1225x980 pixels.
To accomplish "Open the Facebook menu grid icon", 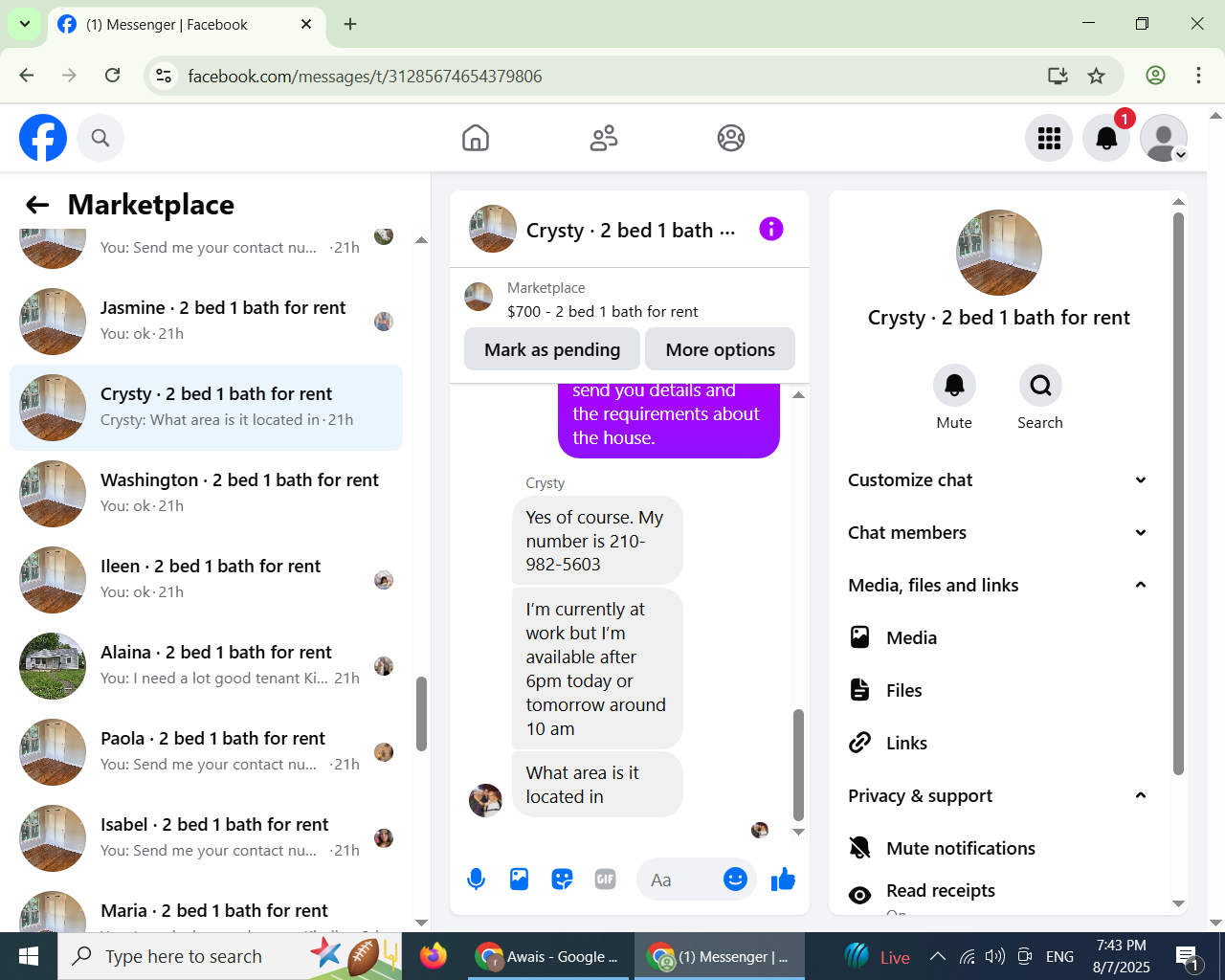I will (1049, 138).
